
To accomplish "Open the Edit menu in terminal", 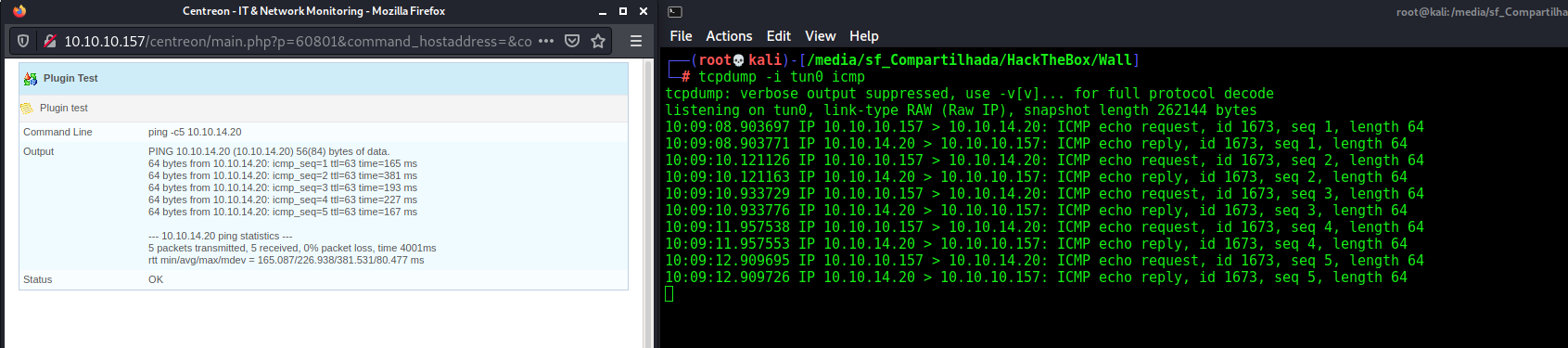I will click(x=779, y=36).
